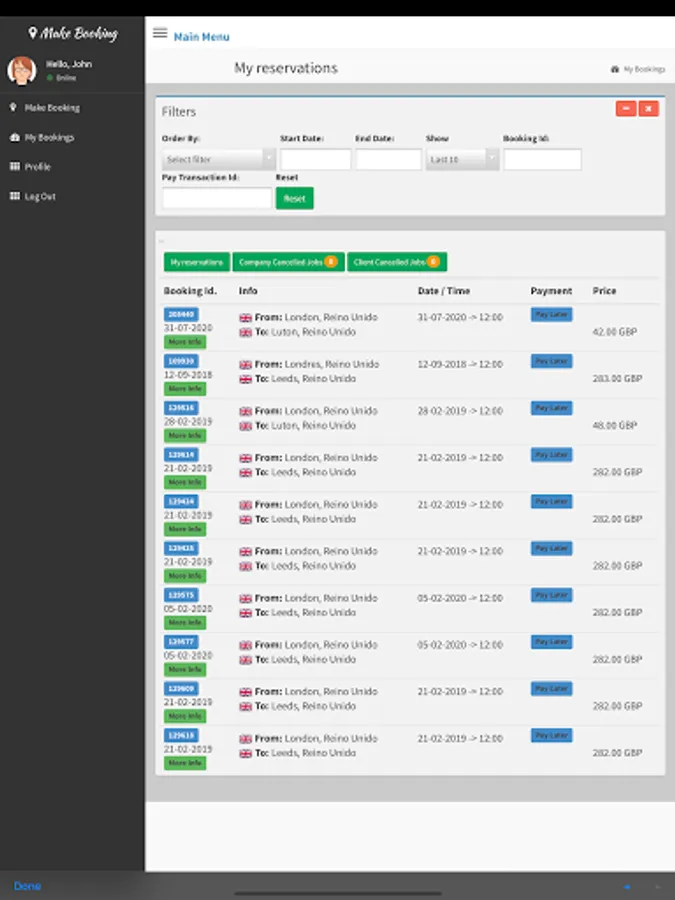Click John's avatar picture
The height and width of the screenshot is (900, 675).
[22, 71]
